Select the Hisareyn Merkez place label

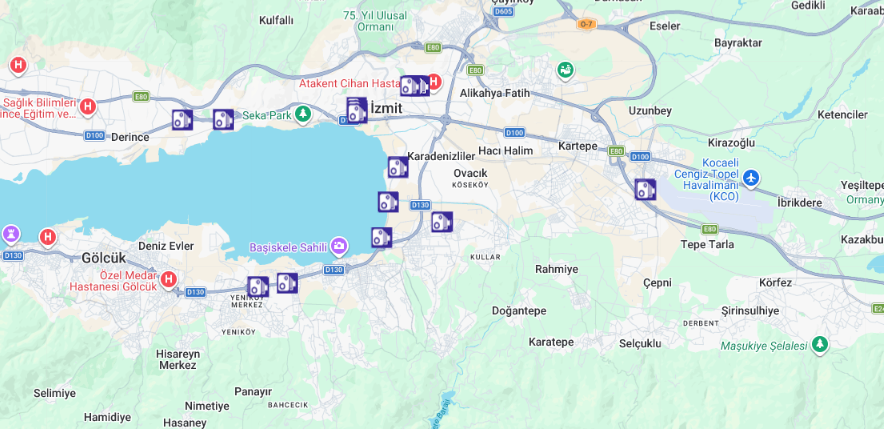click(x=178, y=359)
